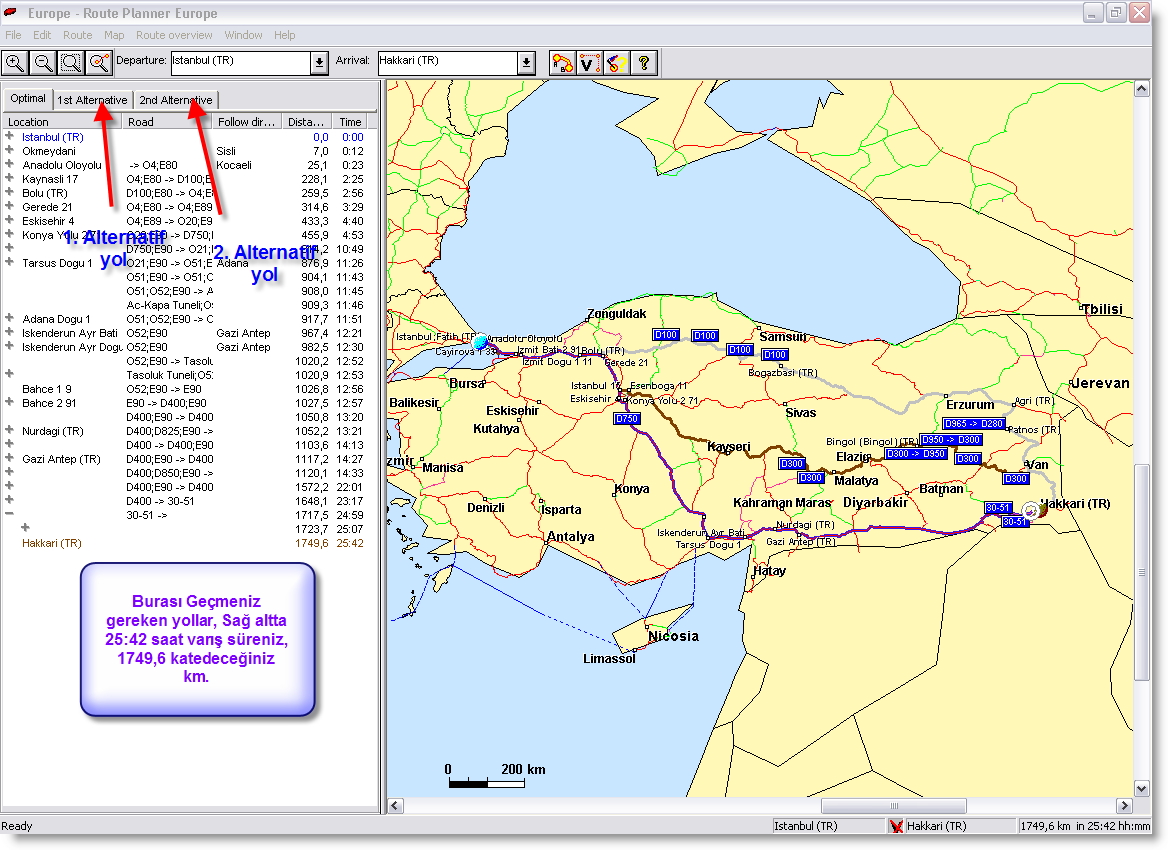The width and height of the screenshot is (1168, 850).
Task: Click the yellow question mark help icon
Action: pyautogui.click(x=644, y=63)
